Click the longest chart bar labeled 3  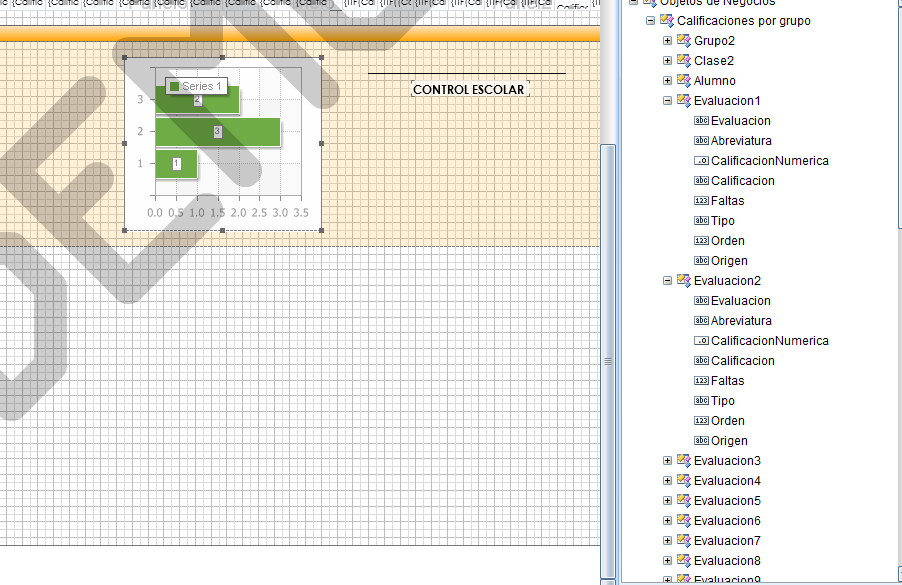pos(217,132)
